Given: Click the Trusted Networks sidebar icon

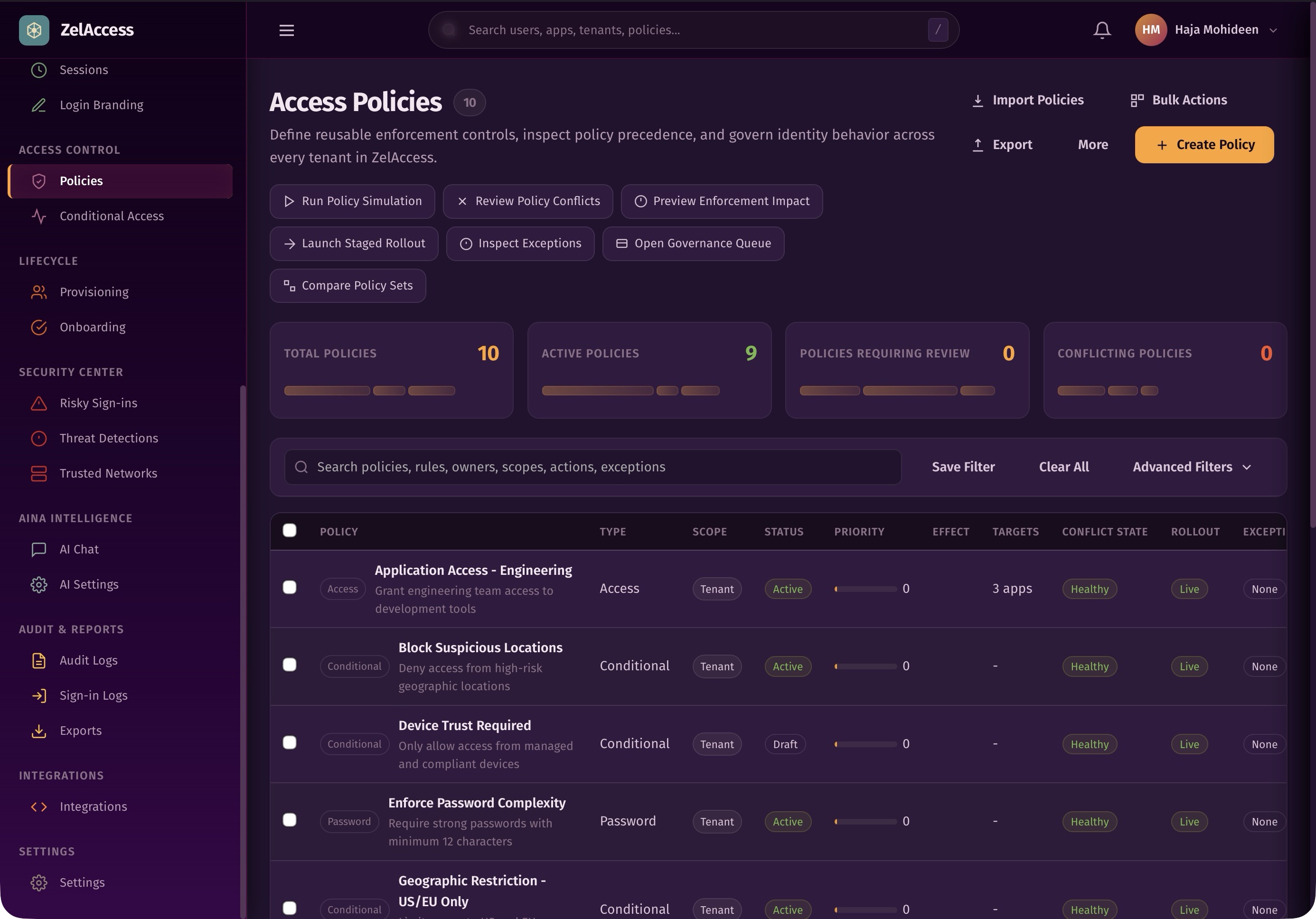Looking at the screenshot, I should coord(38,473).
